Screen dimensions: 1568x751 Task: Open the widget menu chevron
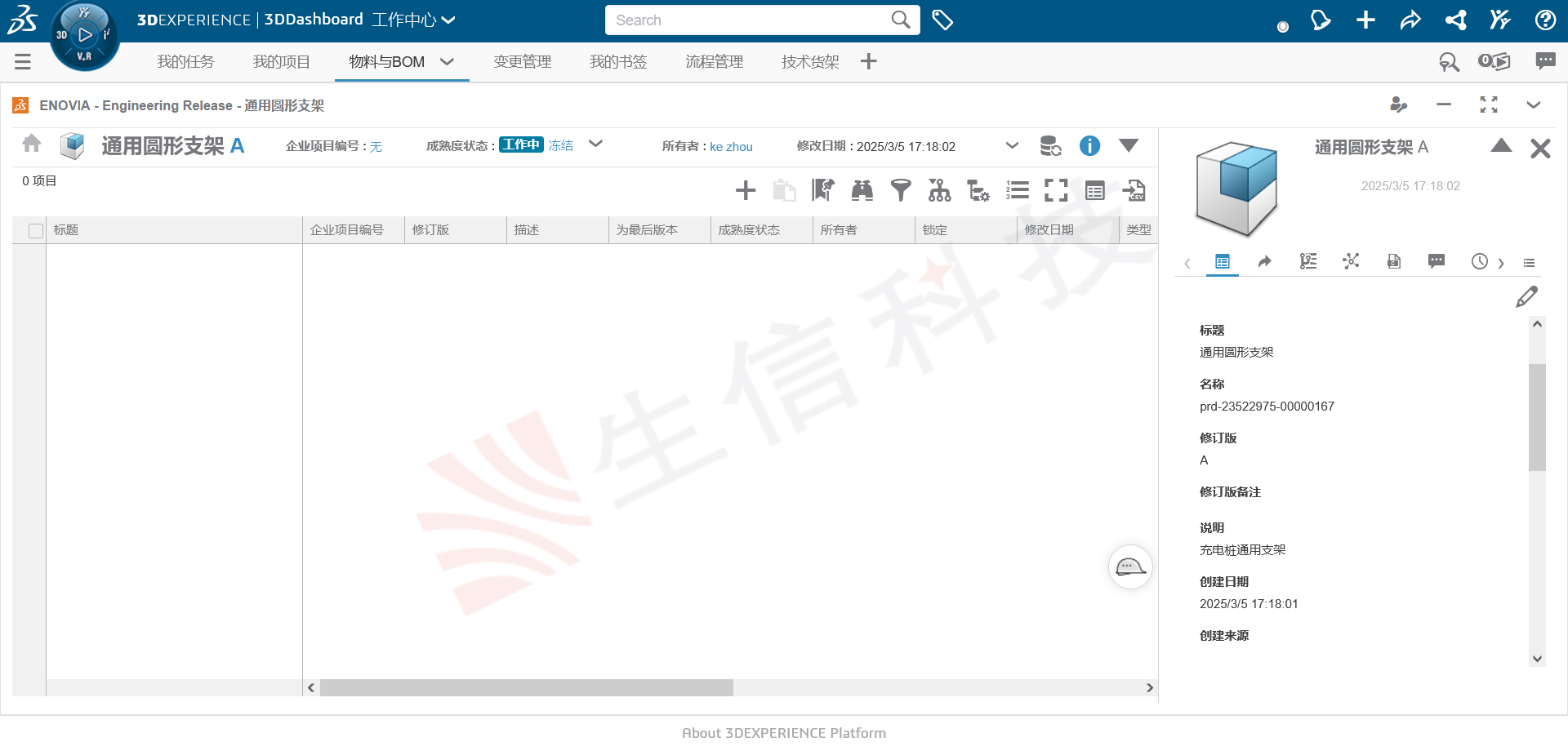[1533, 104]
